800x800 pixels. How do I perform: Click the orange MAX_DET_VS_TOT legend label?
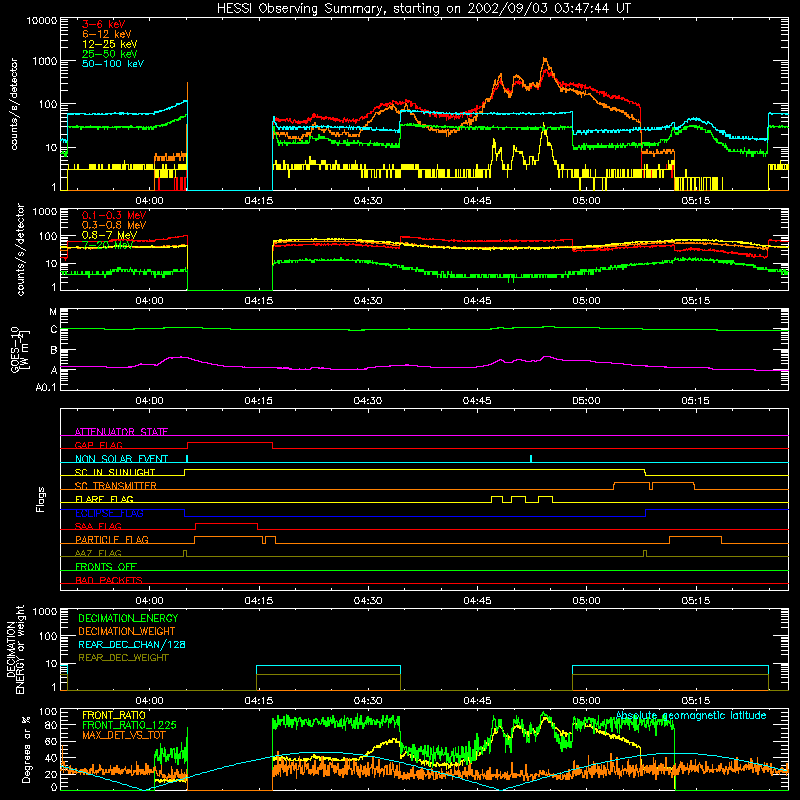(x=124, y=735)
